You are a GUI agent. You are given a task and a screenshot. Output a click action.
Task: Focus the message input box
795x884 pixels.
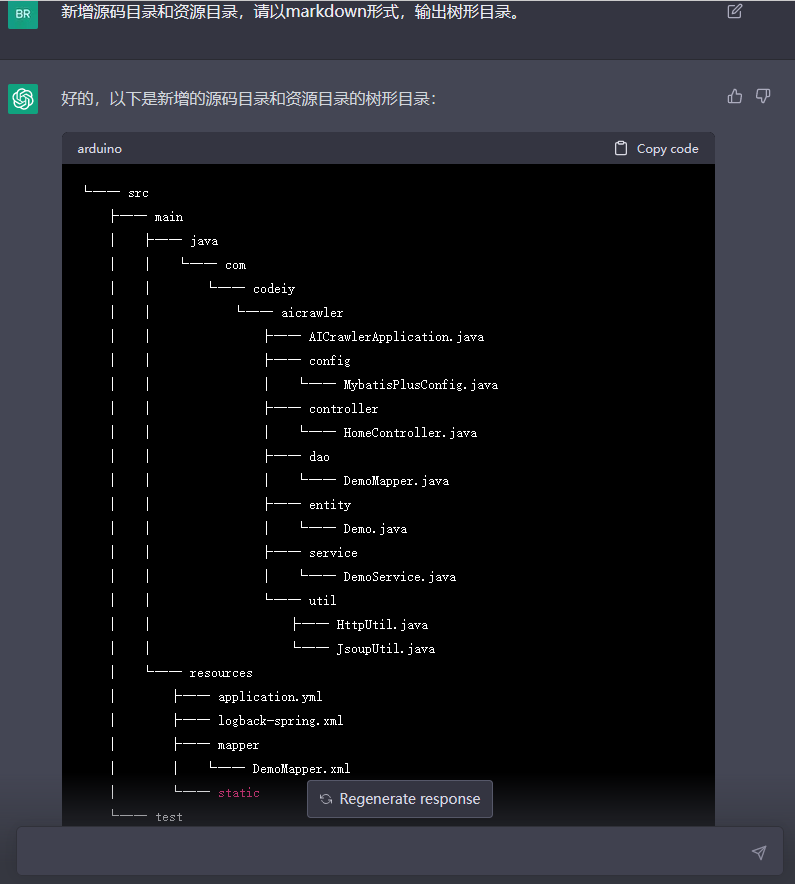(x=400, y=851)
